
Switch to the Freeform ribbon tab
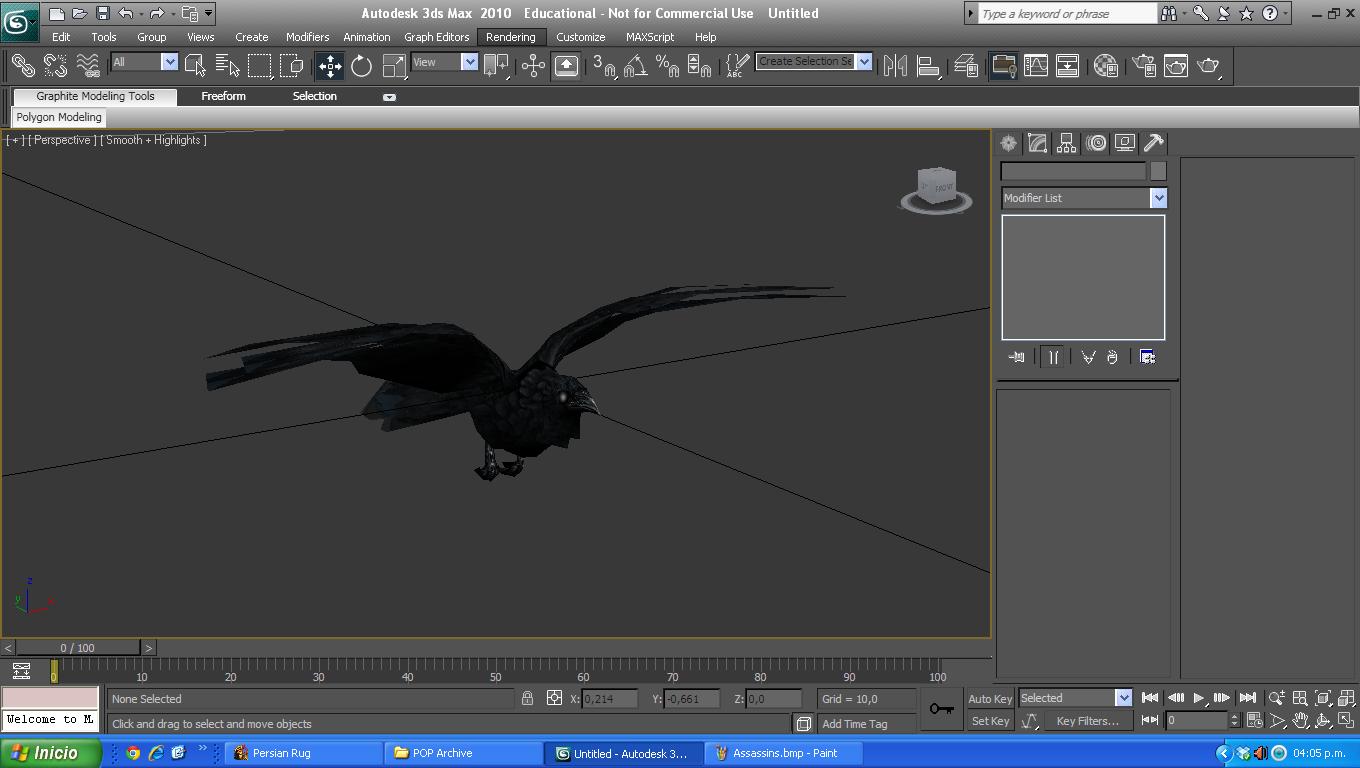click(223, 96)
